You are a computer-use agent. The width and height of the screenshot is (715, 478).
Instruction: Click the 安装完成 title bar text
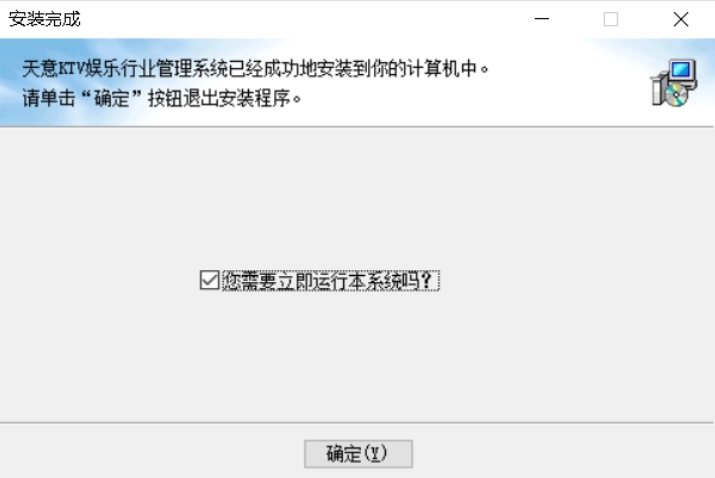(x=45, y=19)
